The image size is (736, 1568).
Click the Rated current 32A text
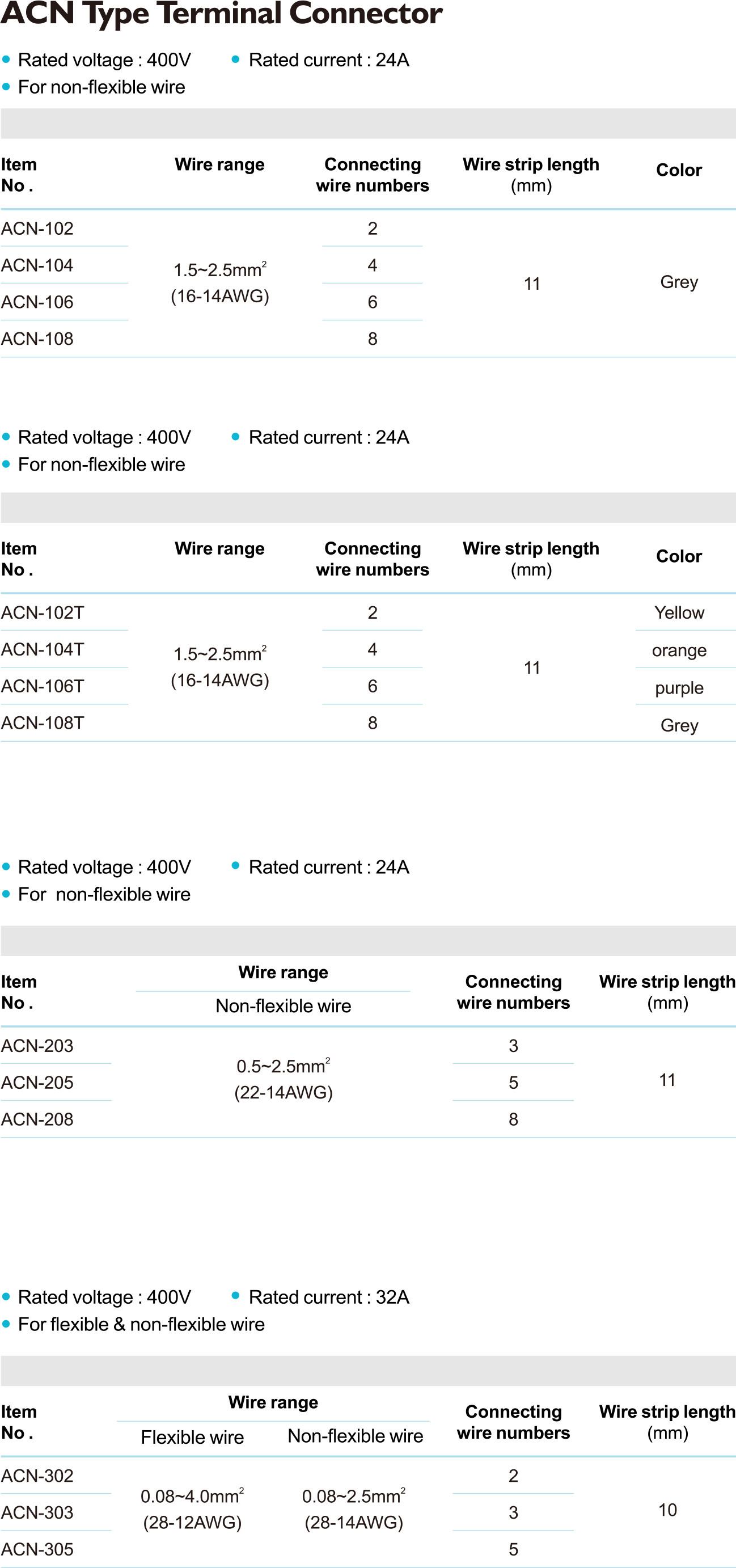[x=329, y=1297]
